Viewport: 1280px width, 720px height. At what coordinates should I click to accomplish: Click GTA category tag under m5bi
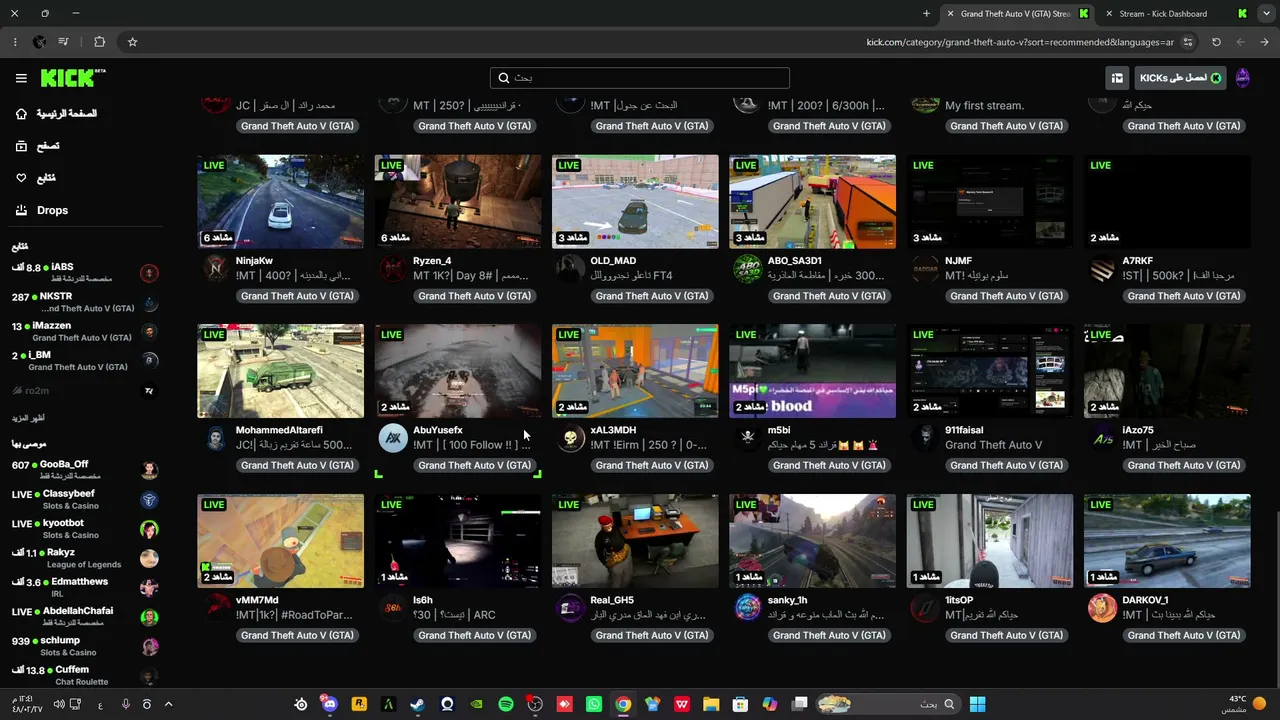click(x=829, y=466)
